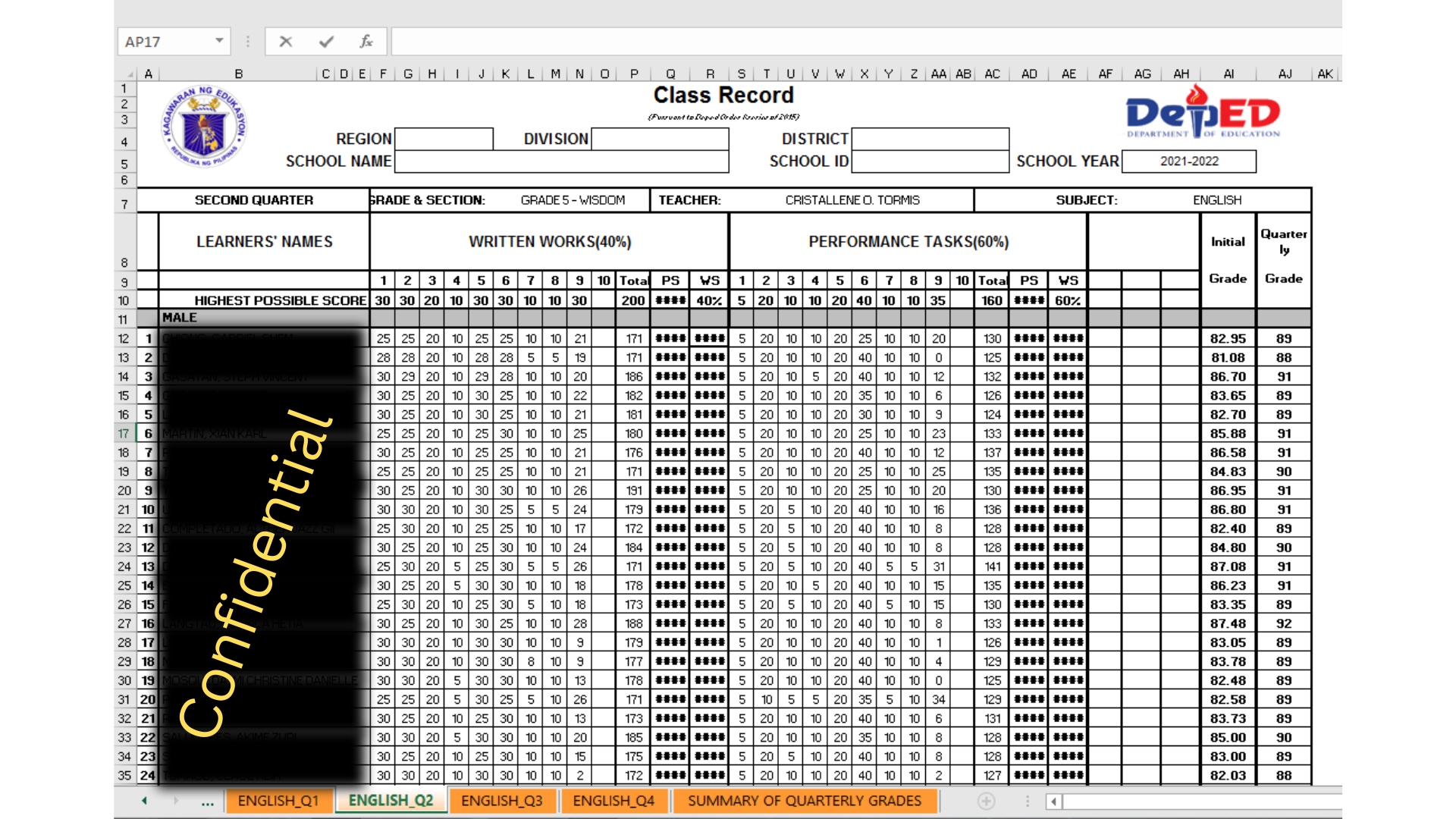The image size is (1456, 819).
Task: Click the School Year 2021-2022 cell
Action: (x=1188, y=162)
